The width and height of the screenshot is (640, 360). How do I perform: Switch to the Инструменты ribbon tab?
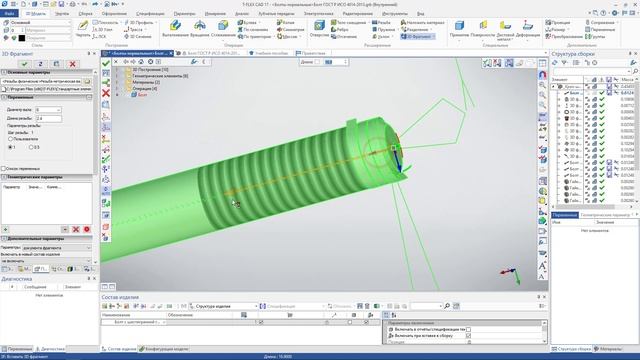click(x=395, y=13)
